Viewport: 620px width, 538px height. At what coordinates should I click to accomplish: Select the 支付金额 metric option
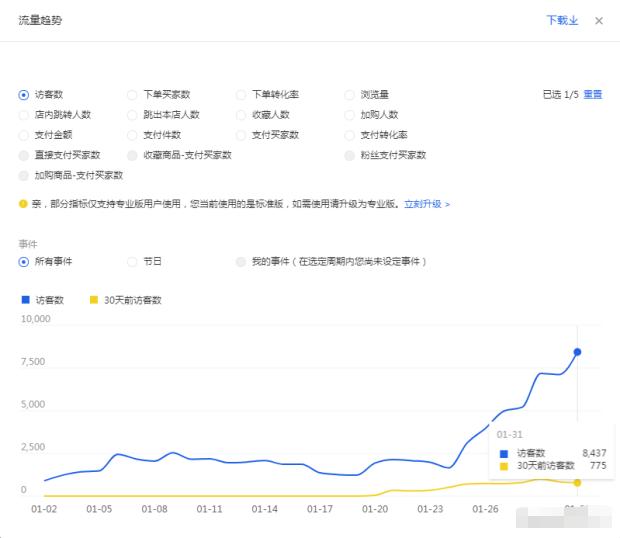coord(24,135)
